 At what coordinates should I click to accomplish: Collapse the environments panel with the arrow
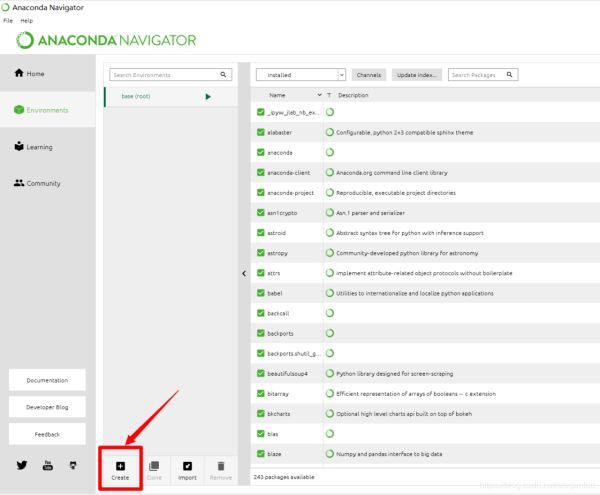tap(245, 273)
